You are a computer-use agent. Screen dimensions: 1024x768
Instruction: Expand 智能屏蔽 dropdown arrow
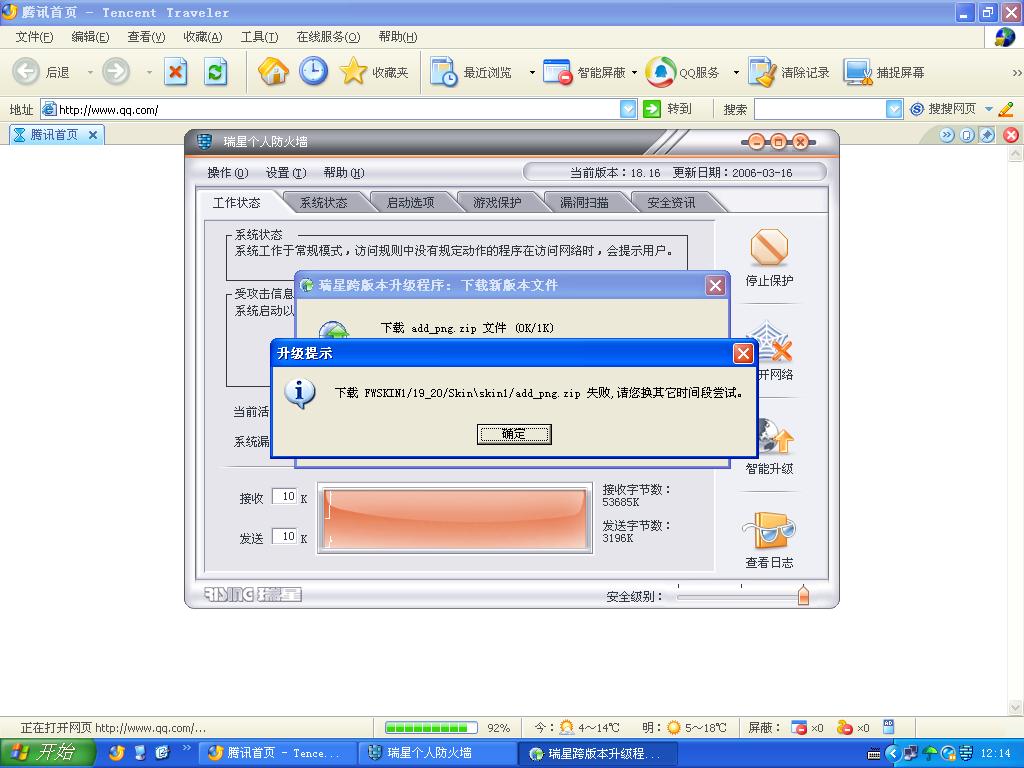click(x=634, y=72)
